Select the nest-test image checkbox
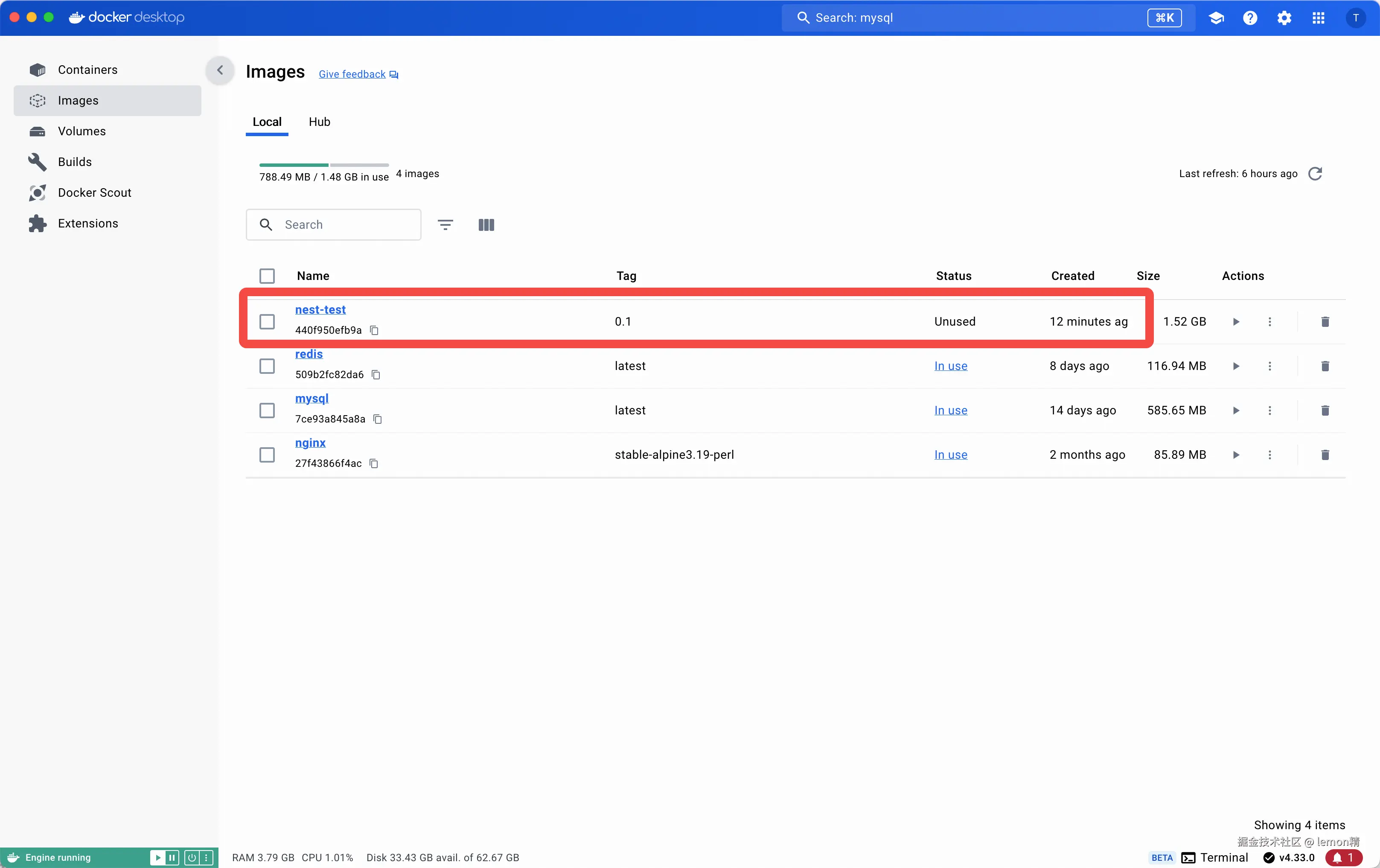Viewport: 1380px width, 868px height. pyautogui.click(x=267, y=322)
